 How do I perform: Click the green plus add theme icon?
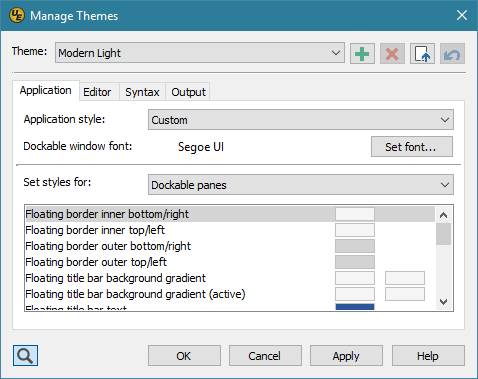pos(362,53)
